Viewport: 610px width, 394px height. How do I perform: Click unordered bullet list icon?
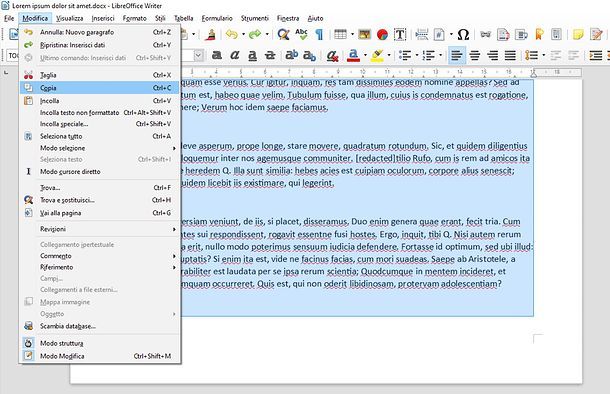(405, 56)
